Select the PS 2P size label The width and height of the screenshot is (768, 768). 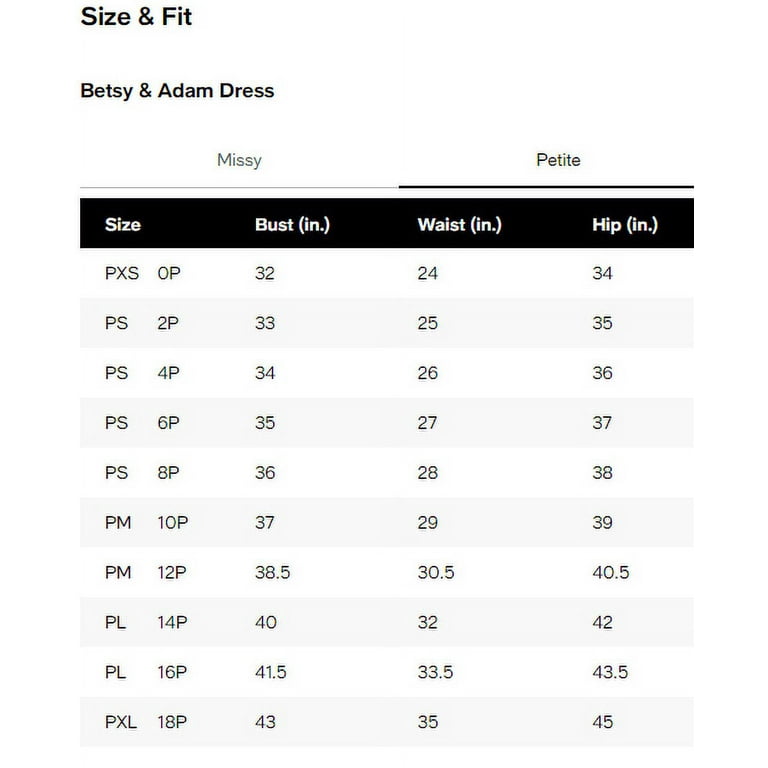[x=142, y=323]
